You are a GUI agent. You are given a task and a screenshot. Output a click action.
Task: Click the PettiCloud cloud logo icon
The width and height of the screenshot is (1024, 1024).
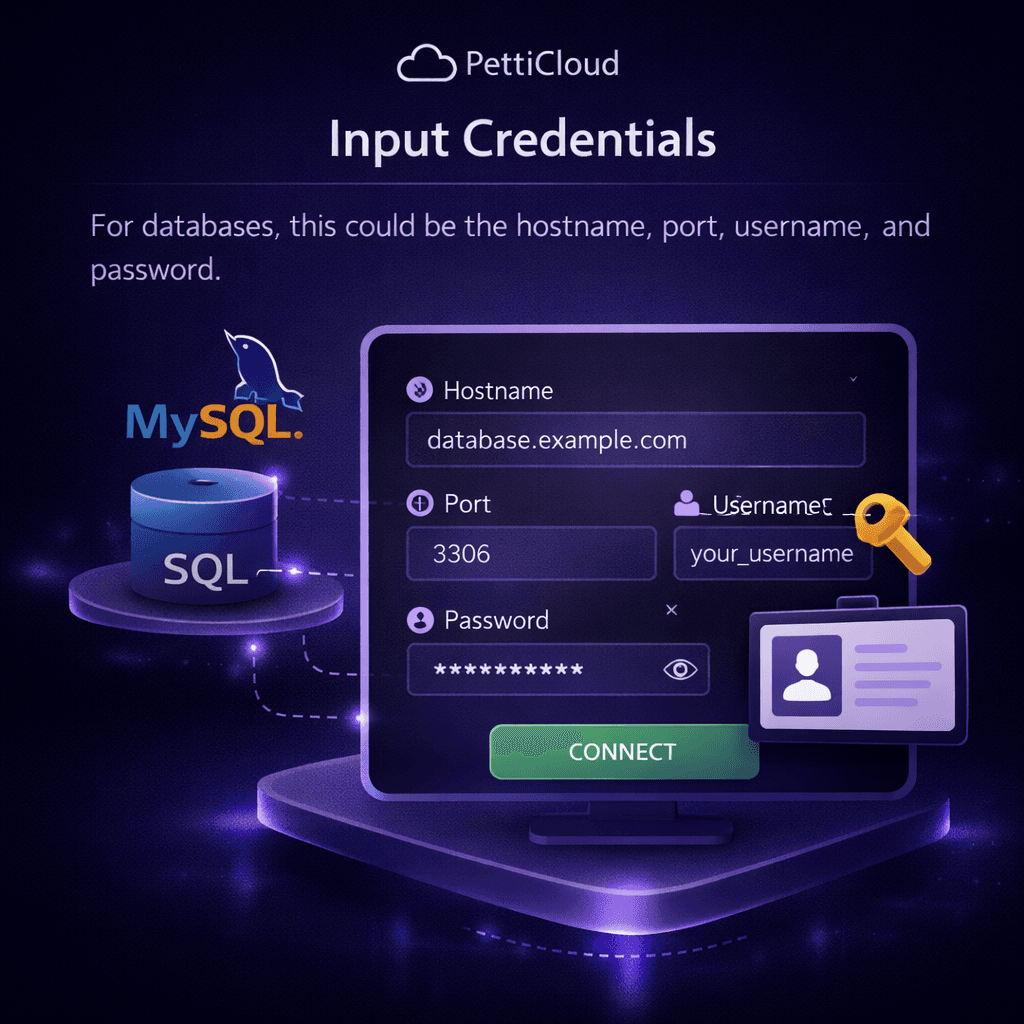426,63
